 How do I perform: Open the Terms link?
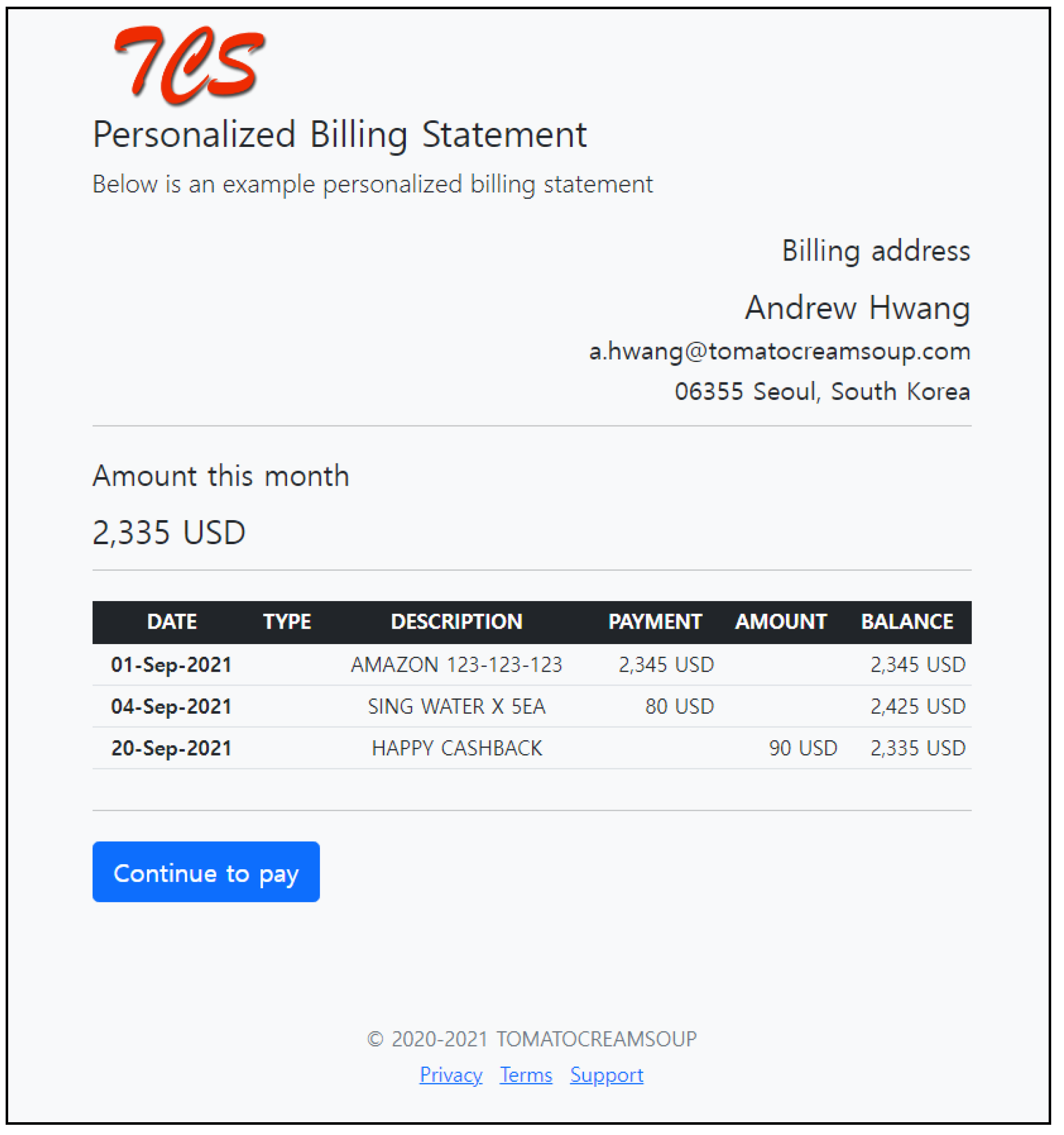[x=526, y=1075]
